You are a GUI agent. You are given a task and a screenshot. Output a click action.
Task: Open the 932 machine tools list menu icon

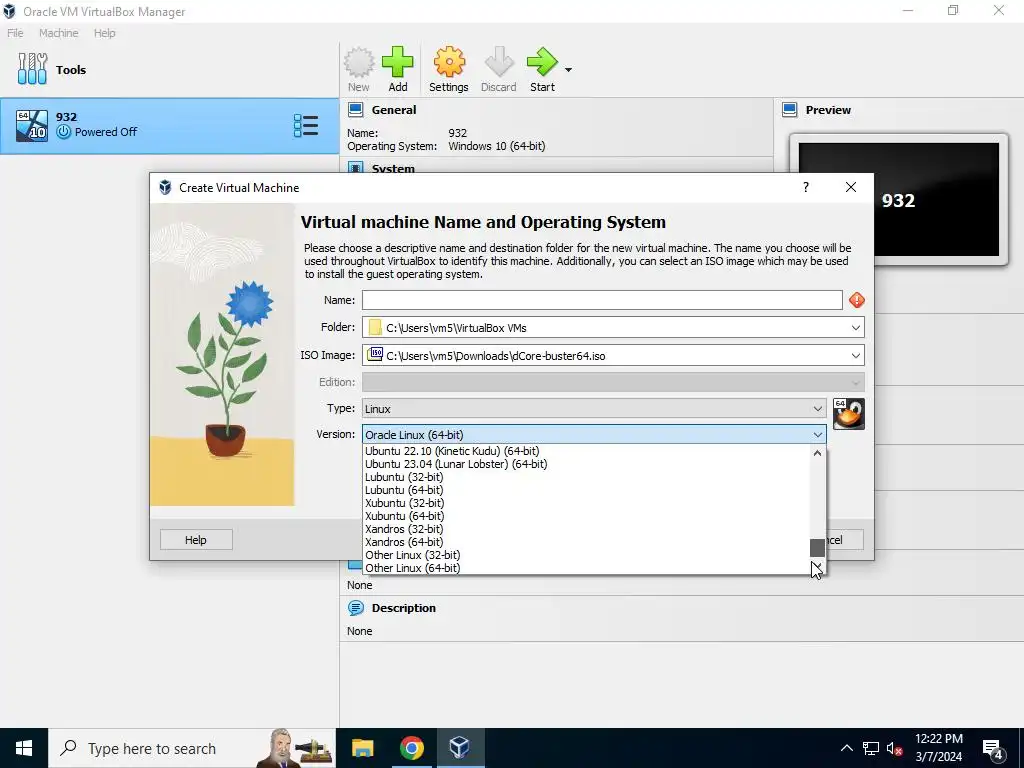pyautogui.click(x=306, y=125)
